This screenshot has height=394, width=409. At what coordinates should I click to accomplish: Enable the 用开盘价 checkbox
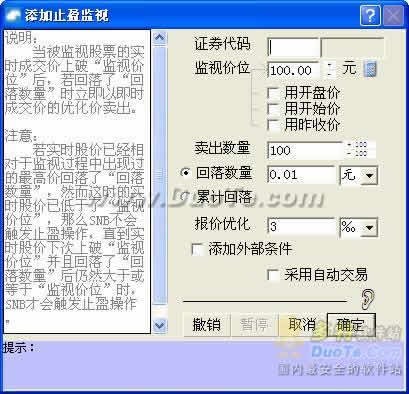[x=273, y=93]
